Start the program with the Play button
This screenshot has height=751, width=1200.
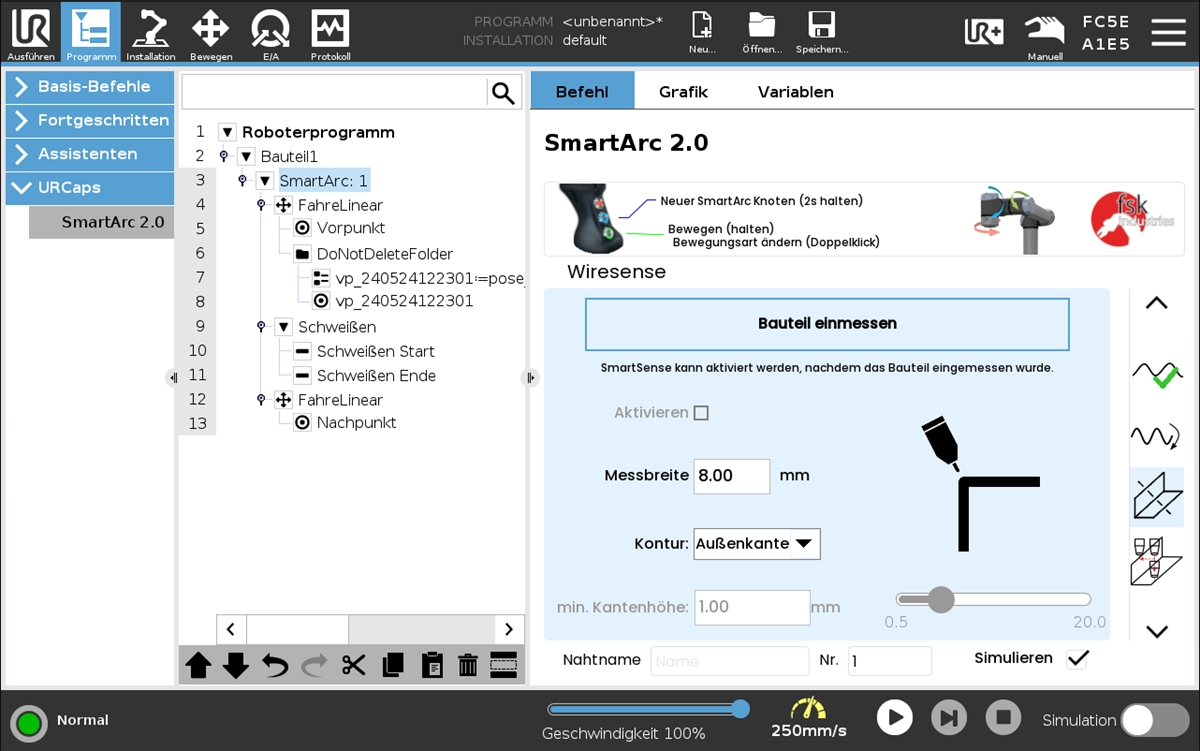pos(895,717)
